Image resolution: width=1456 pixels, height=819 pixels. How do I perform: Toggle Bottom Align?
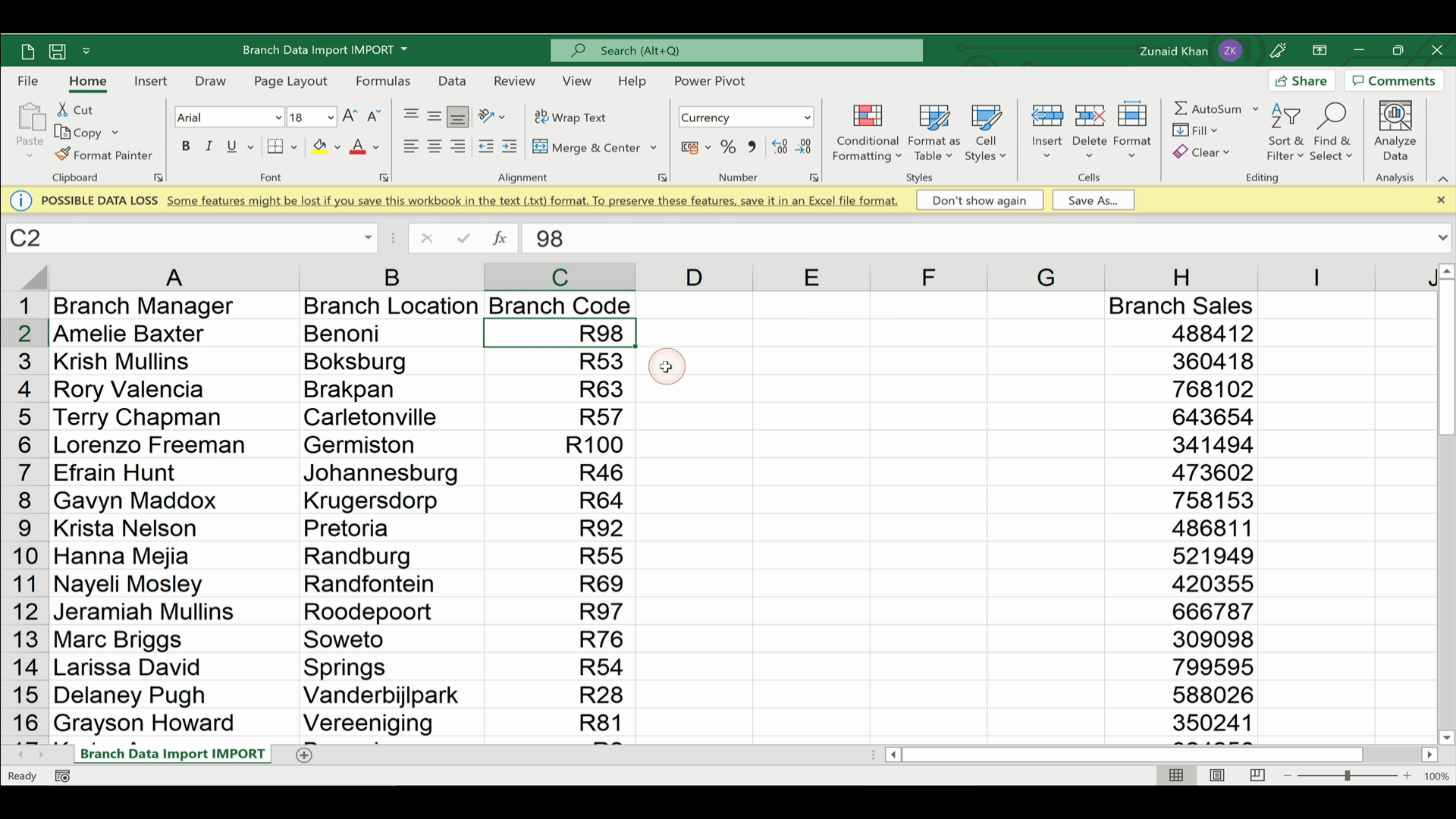(x=457, y=117)
